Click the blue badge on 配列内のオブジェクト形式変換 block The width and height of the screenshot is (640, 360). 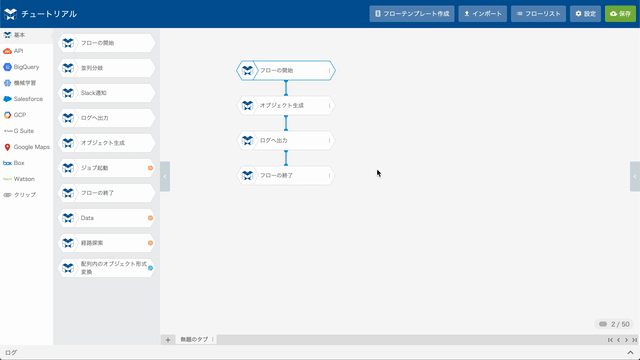[x=150, y=268]
